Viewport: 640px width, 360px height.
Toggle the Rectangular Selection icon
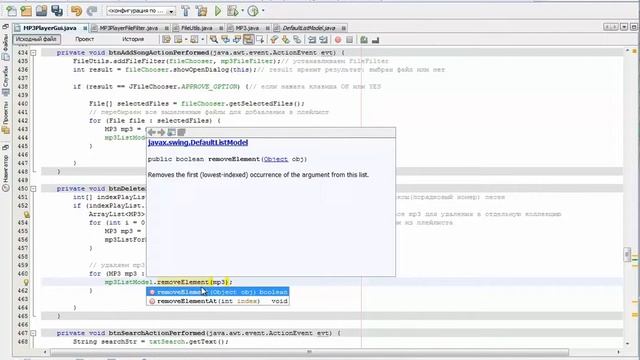[x=260, y=40]
